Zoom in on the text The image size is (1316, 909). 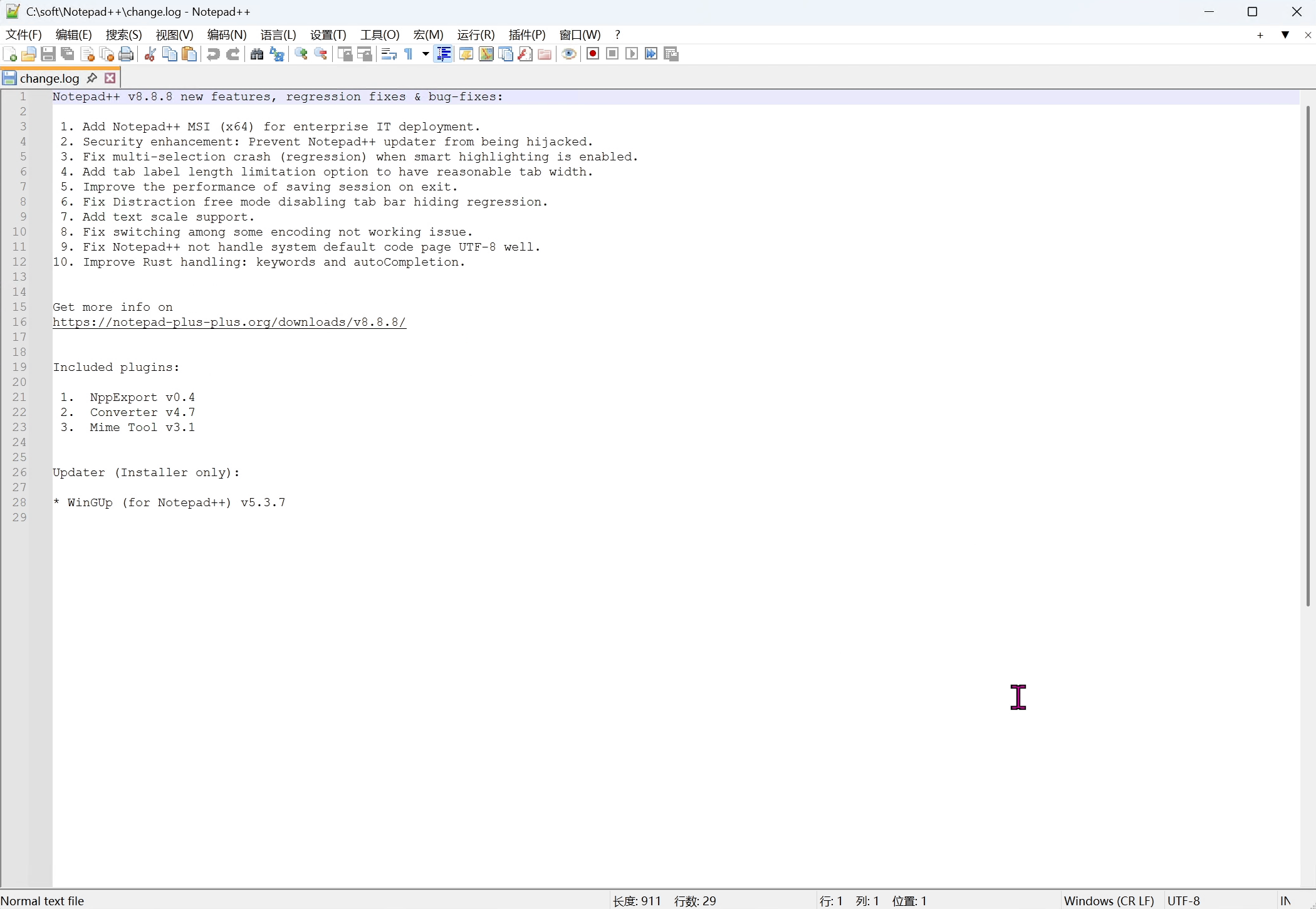point(301,55)
